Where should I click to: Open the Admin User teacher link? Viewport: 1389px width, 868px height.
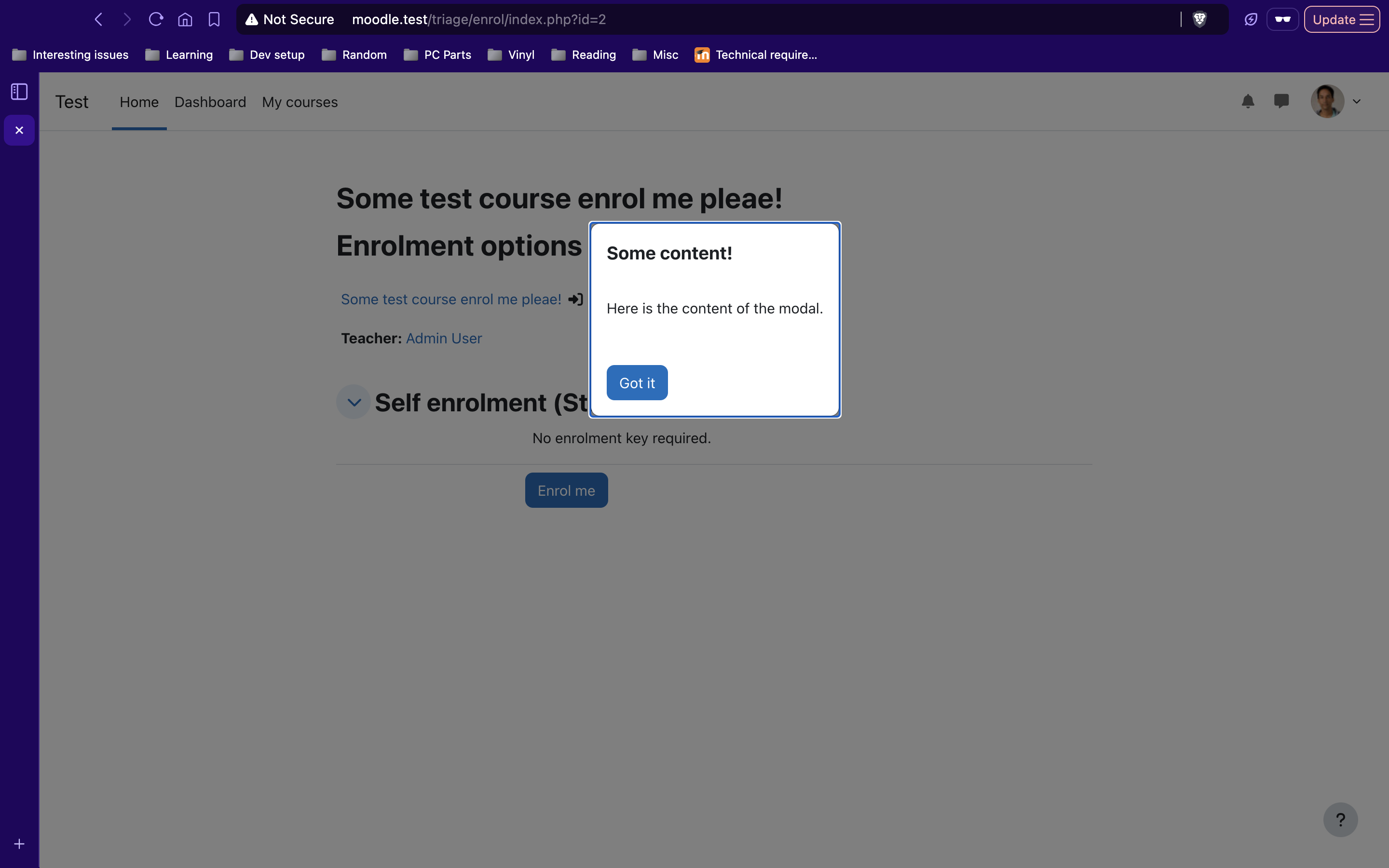point(444,338)
